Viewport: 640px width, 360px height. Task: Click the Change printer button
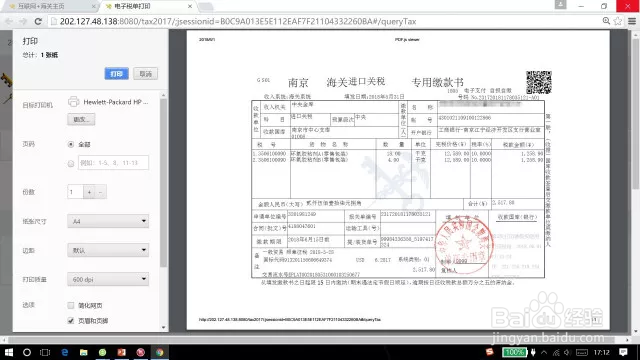pos(81,120)
